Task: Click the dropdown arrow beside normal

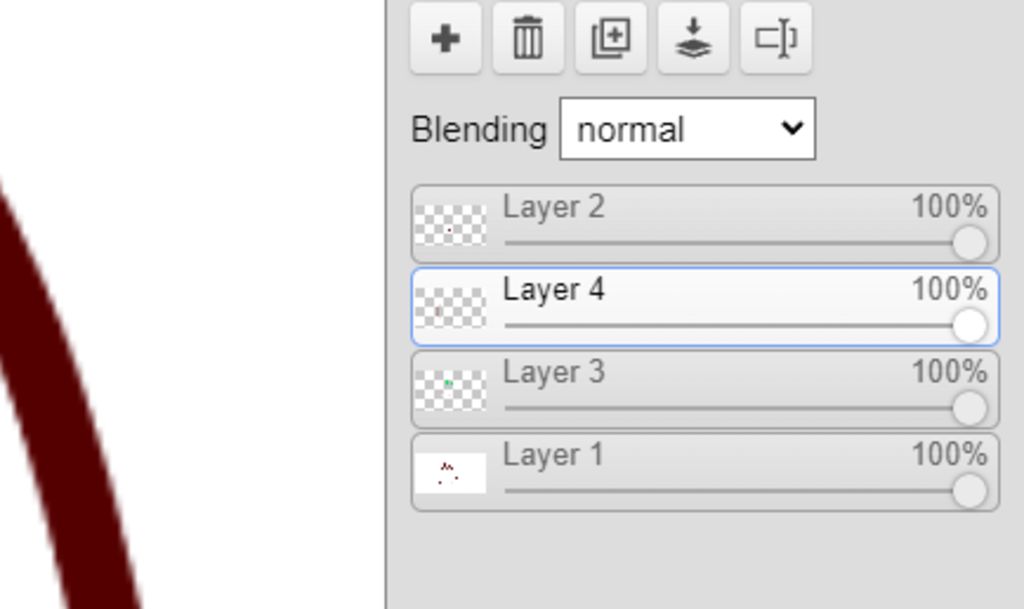Action: pyautogui.click(x=792, y=128)
